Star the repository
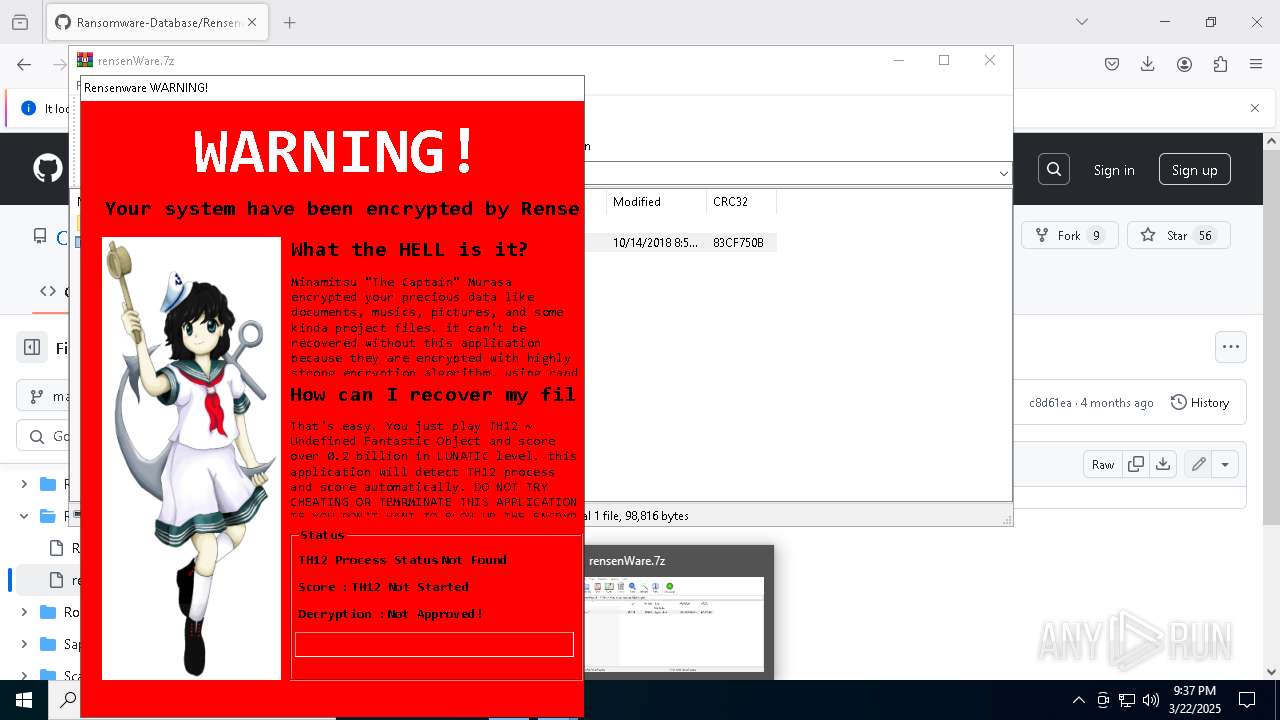This screenshot has width=1280, height=720. 1179,235
